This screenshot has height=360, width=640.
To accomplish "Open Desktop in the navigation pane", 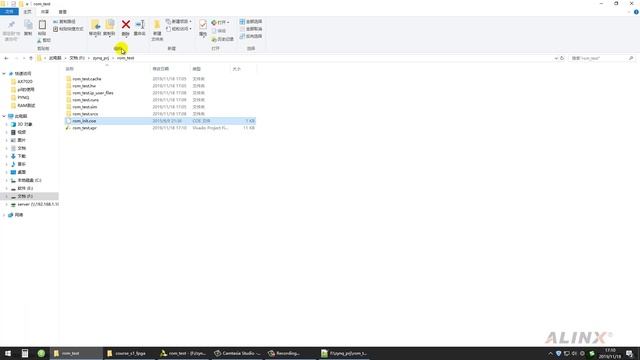I will (x=22, y=172).
